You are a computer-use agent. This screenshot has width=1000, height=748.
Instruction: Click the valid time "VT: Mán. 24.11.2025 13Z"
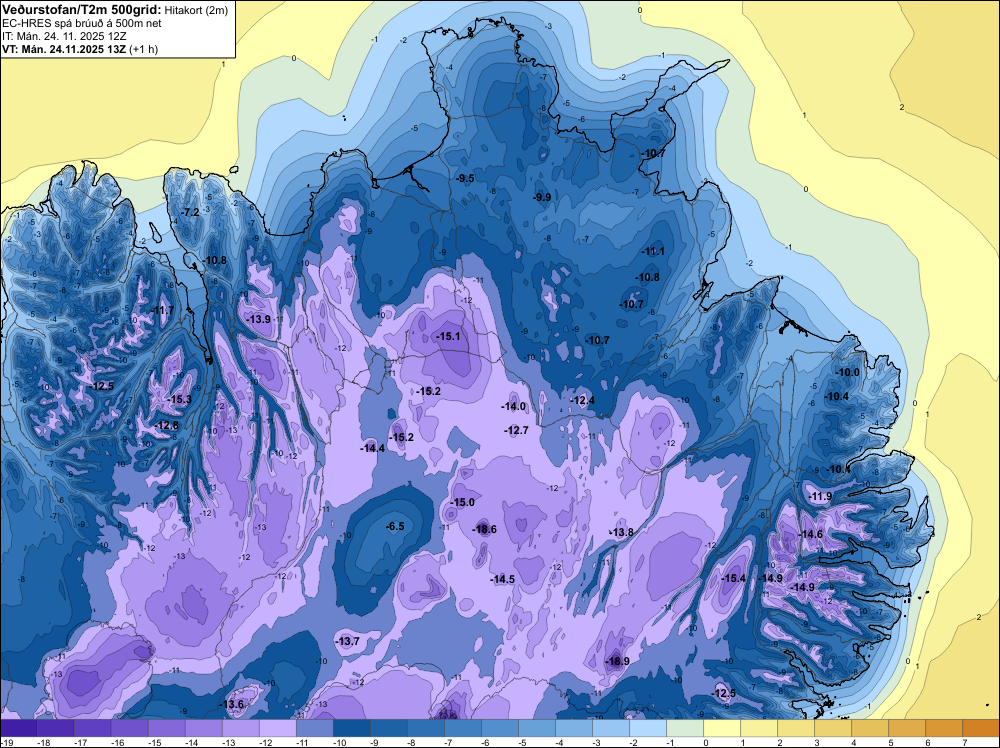click(64, 48)
